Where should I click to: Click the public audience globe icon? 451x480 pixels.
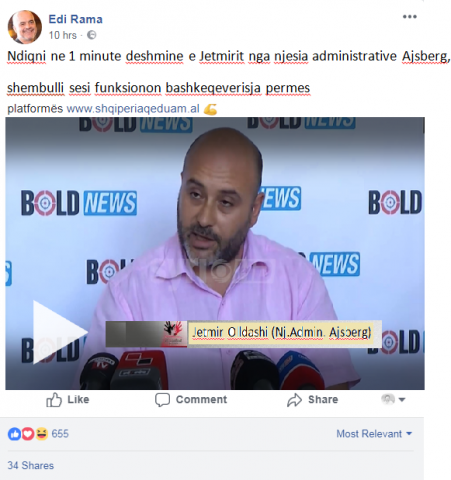92,35
